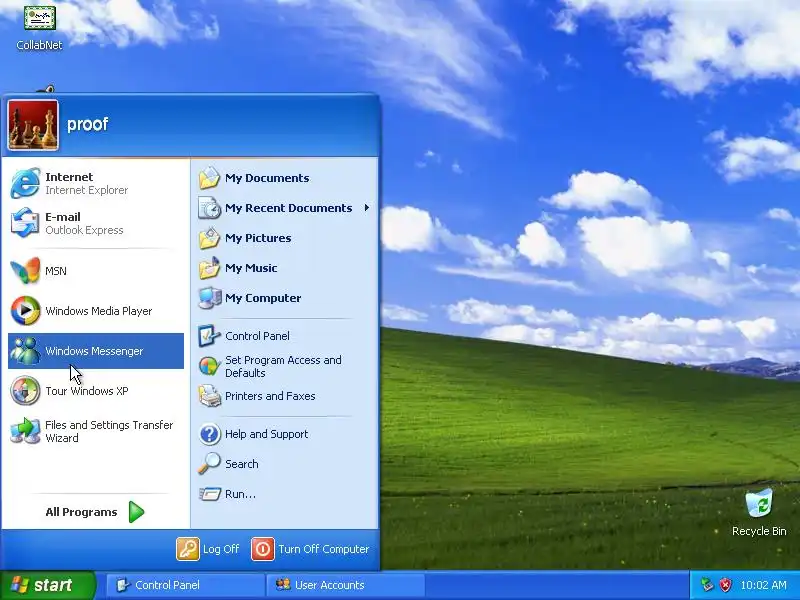This screenshot has width=800, height=600.
Task: Open the My Pictures label
Action: coord(258,238)
